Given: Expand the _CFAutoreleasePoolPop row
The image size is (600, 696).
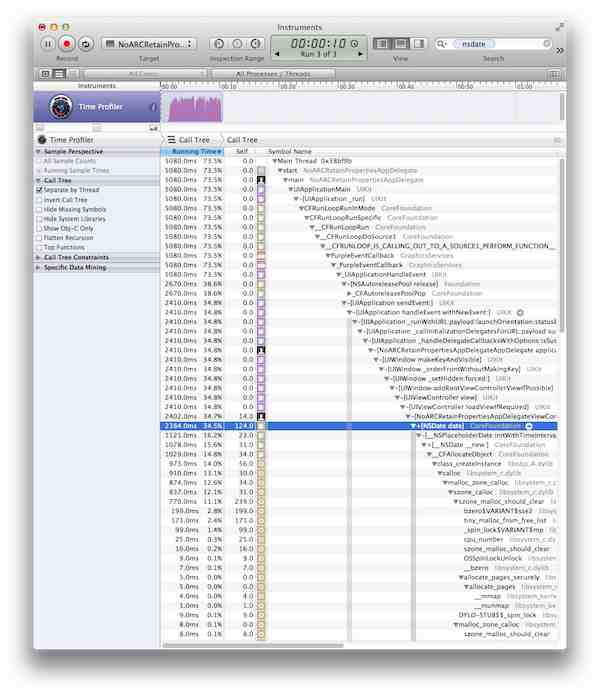Looking at the screenshot, I should [x=349, y=293].
